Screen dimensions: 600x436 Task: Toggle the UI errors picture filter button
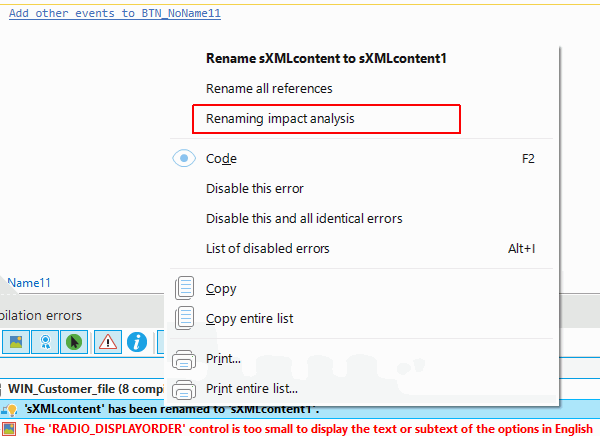click(x=16, y=342)
